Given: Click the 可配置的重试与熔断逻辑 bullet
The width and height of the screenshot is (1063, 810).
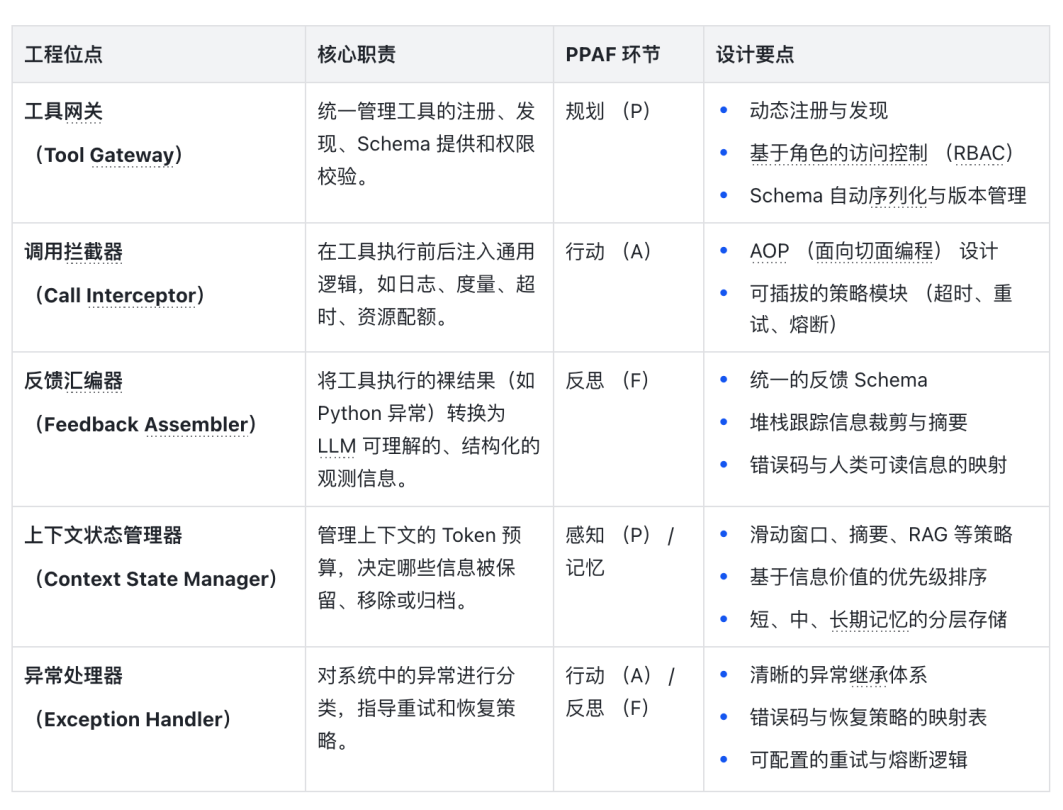Looking at the screenshot, I should coord(858,760).
